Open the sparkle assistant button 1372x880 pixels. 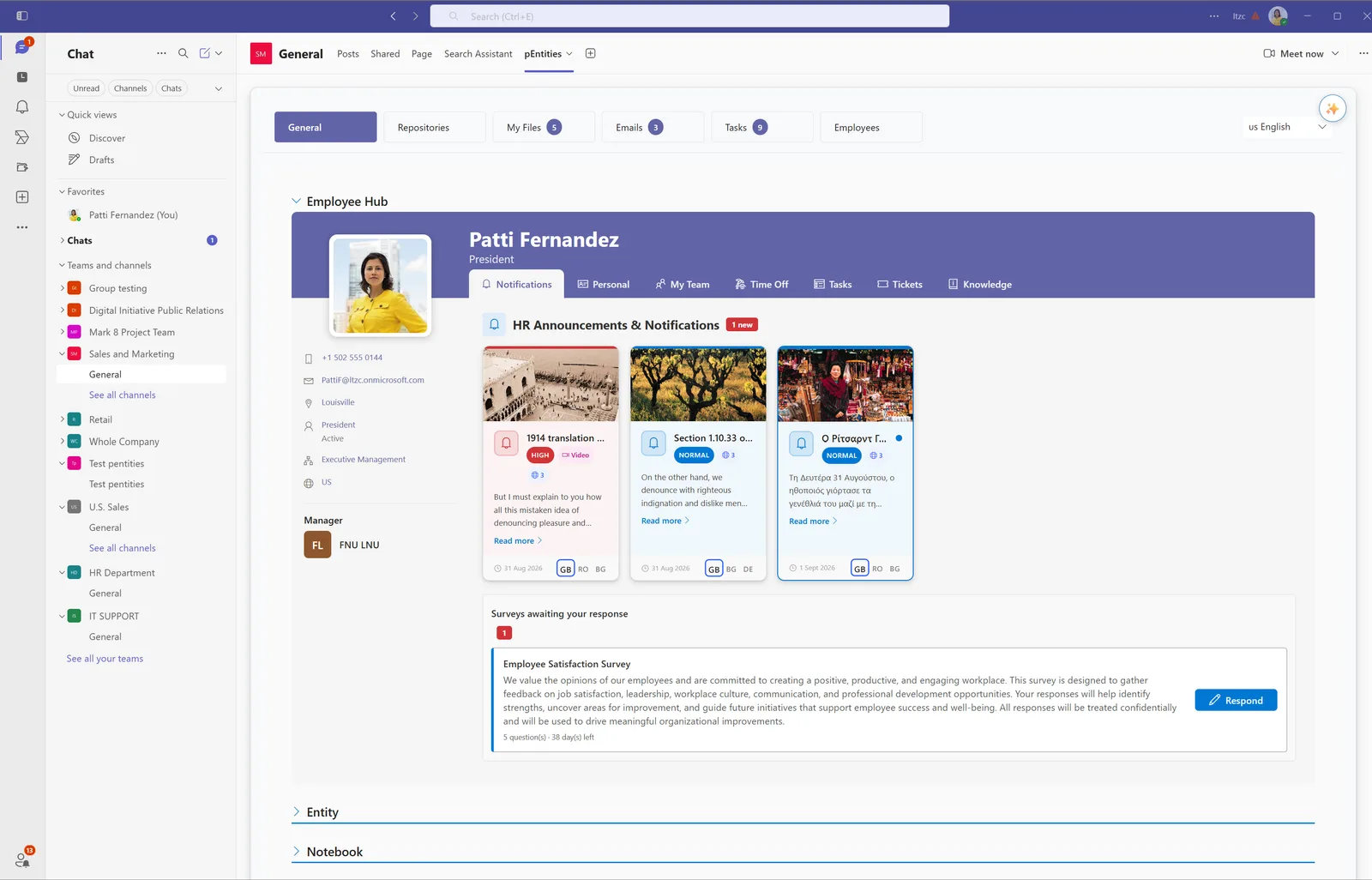point(1333,108)
